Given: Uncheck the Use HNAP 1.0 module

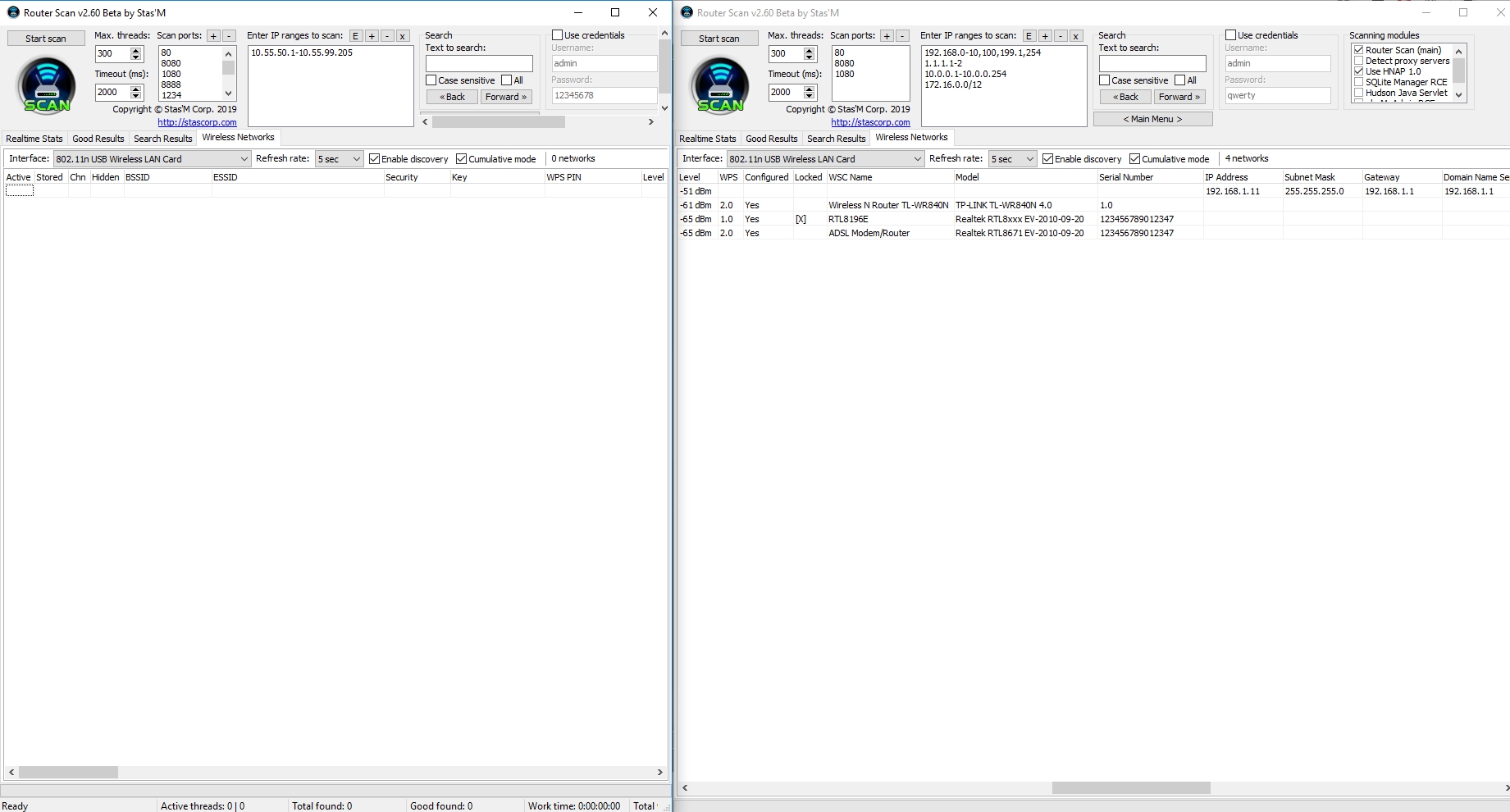Looking at the screenshot, I should (1359, 71).
